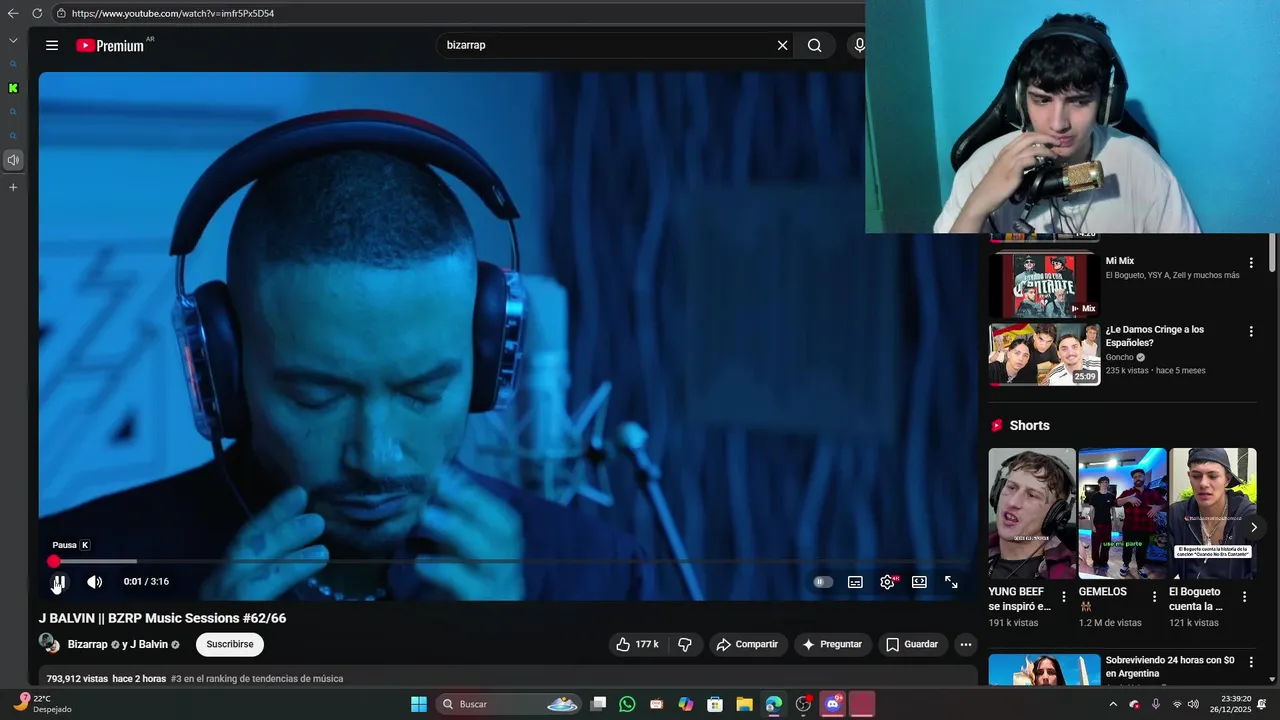
Task: Toggle the autoplay switch in the player
Action: point(823,582)
